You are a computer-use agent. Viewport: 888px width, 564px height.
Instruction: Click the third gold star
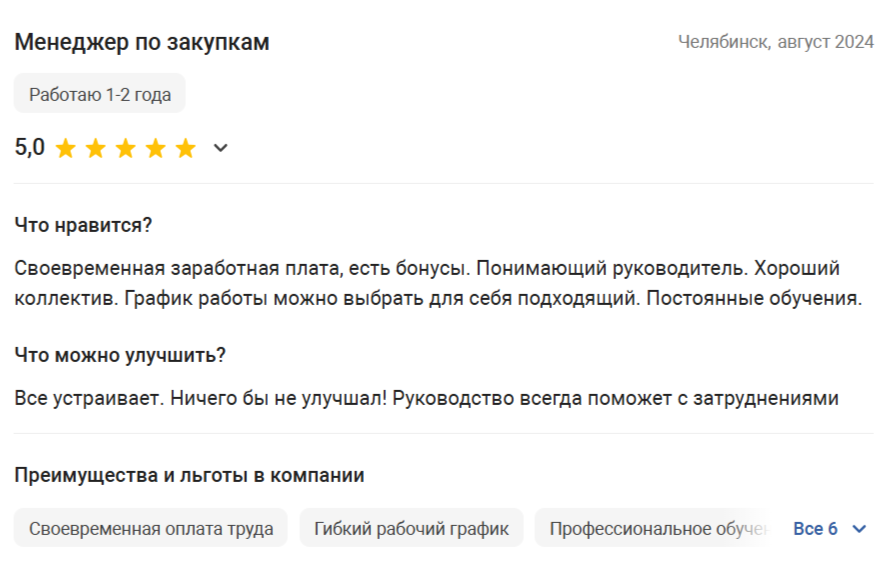tap(126, 148)
